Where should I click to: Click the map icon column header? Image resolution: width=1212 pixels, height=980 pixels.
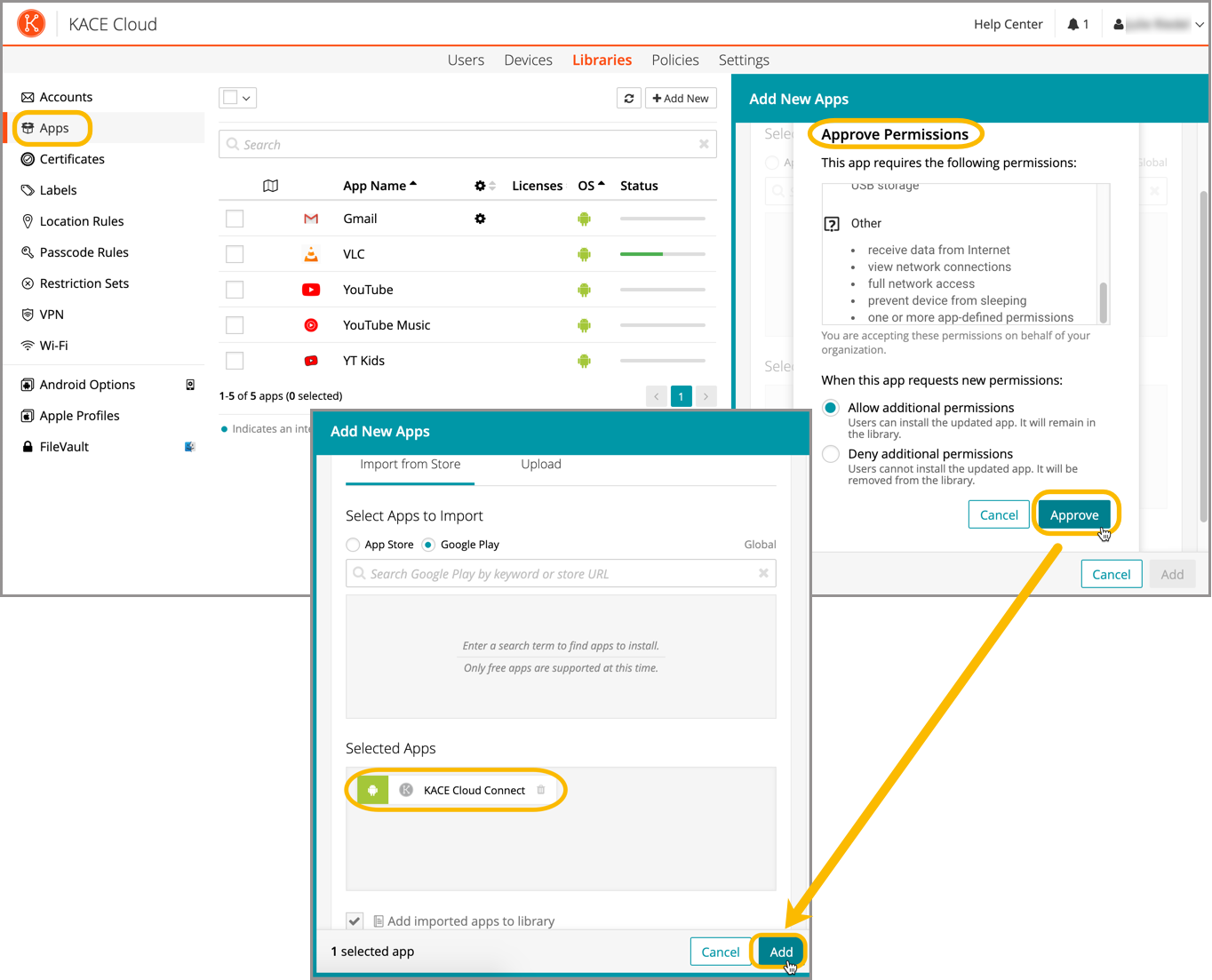point(271,186)
